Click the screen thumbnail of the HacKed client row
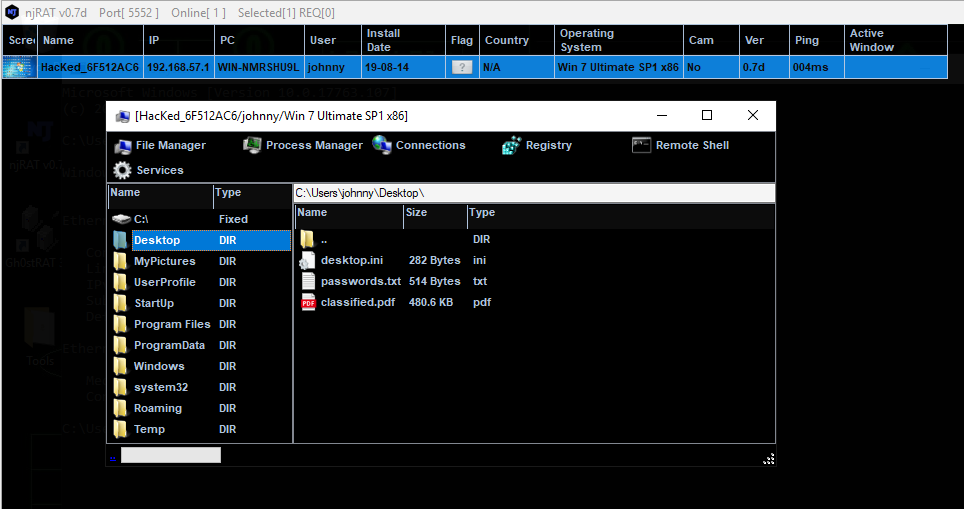The image size is (964, 509). click(20, 67)
